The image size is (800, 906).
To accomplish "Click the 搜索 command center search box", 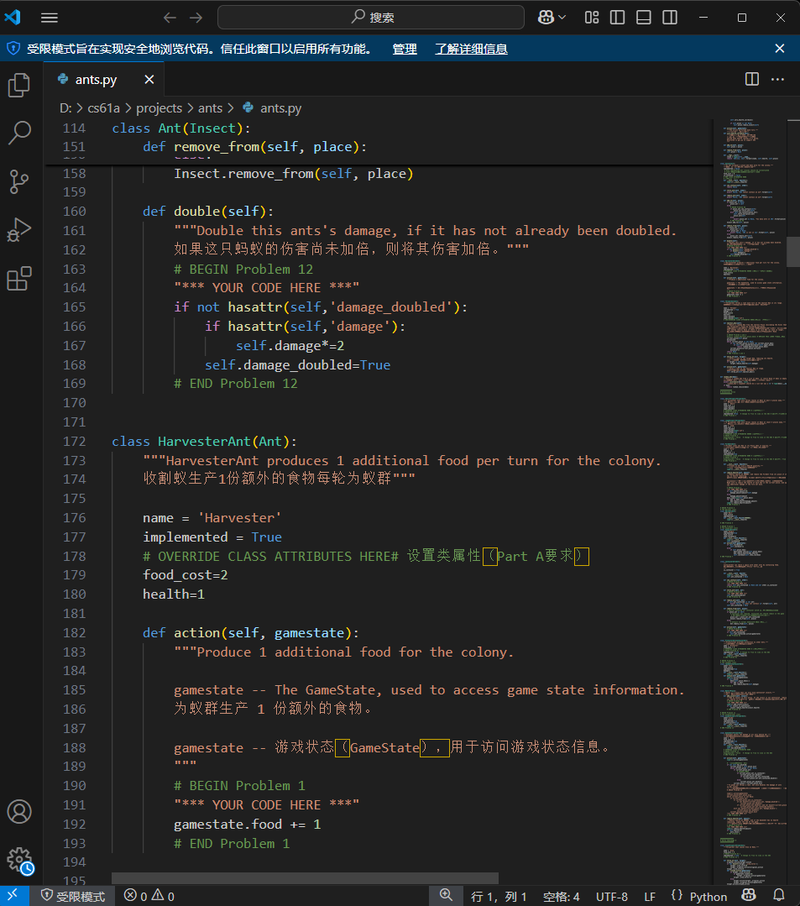I will [371, 17].
